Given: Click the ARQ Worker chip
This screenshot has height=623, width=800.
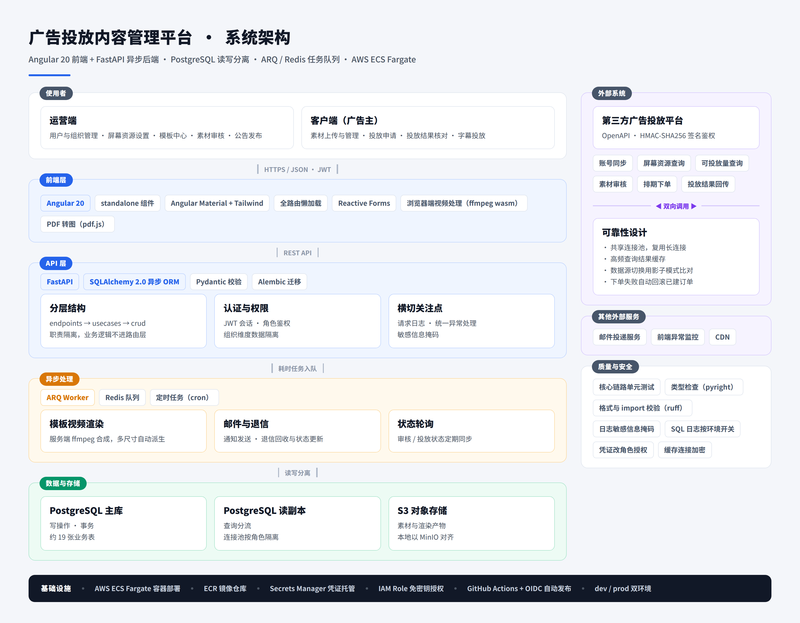Looking at the screenshot, I should [x=67, y=397].
